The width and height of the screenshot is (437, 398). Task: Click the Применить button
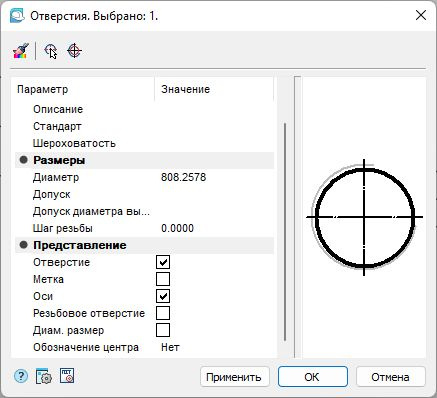click(235, 377)
